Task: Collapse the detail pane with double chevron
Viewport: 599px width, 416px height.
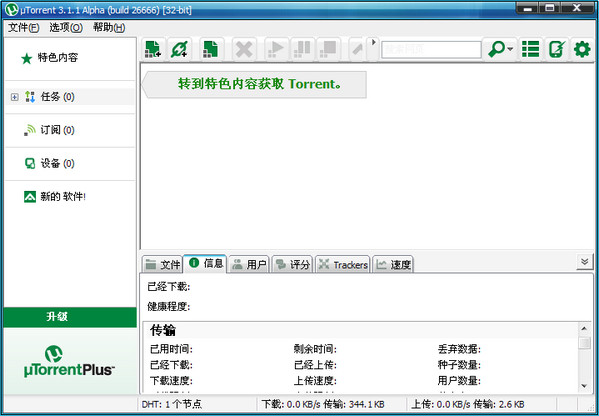Action: click(x=584, y=262)
